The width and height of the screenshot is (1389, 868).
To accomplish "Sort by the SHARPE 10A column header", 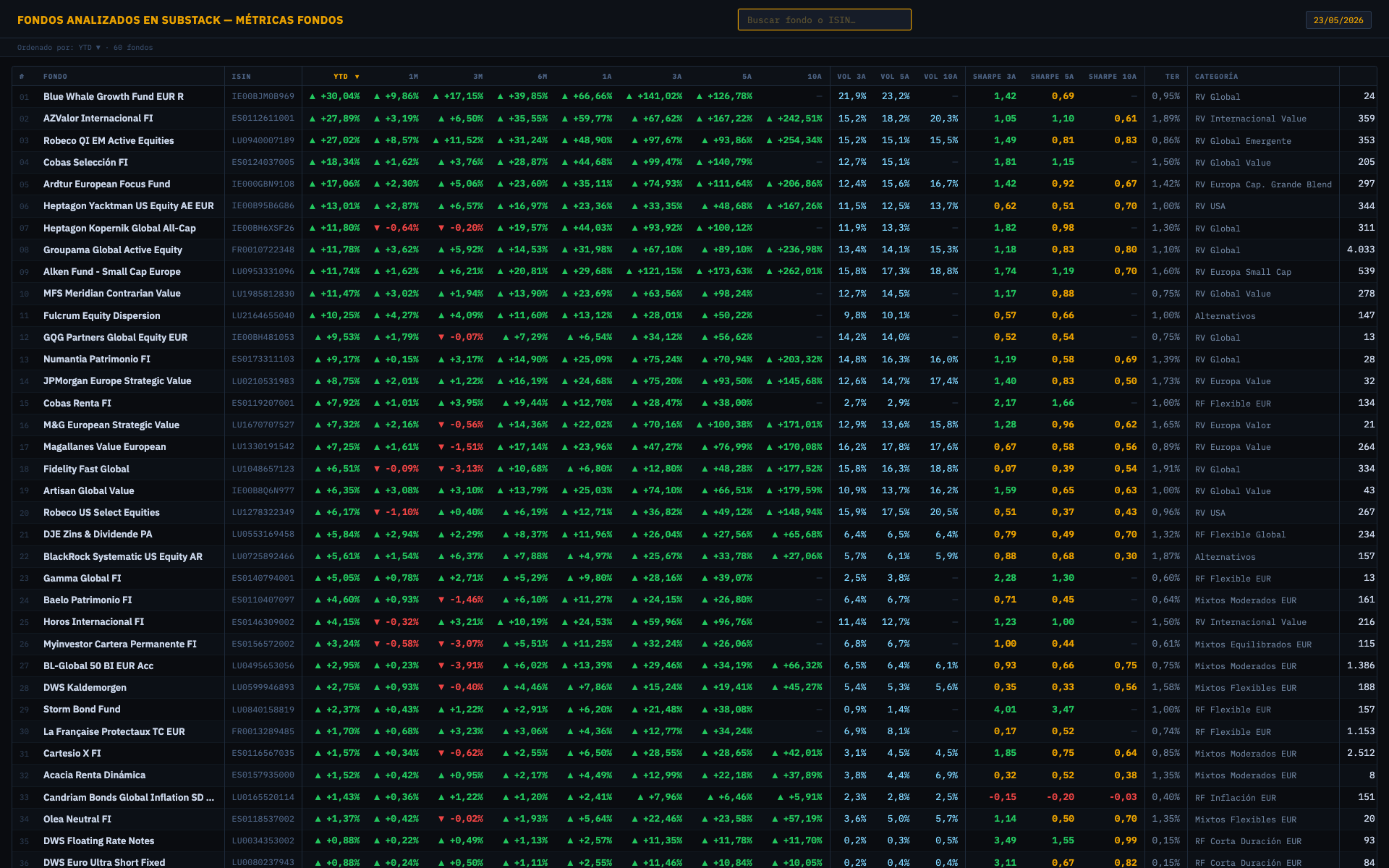I will tap(1112, 76).
